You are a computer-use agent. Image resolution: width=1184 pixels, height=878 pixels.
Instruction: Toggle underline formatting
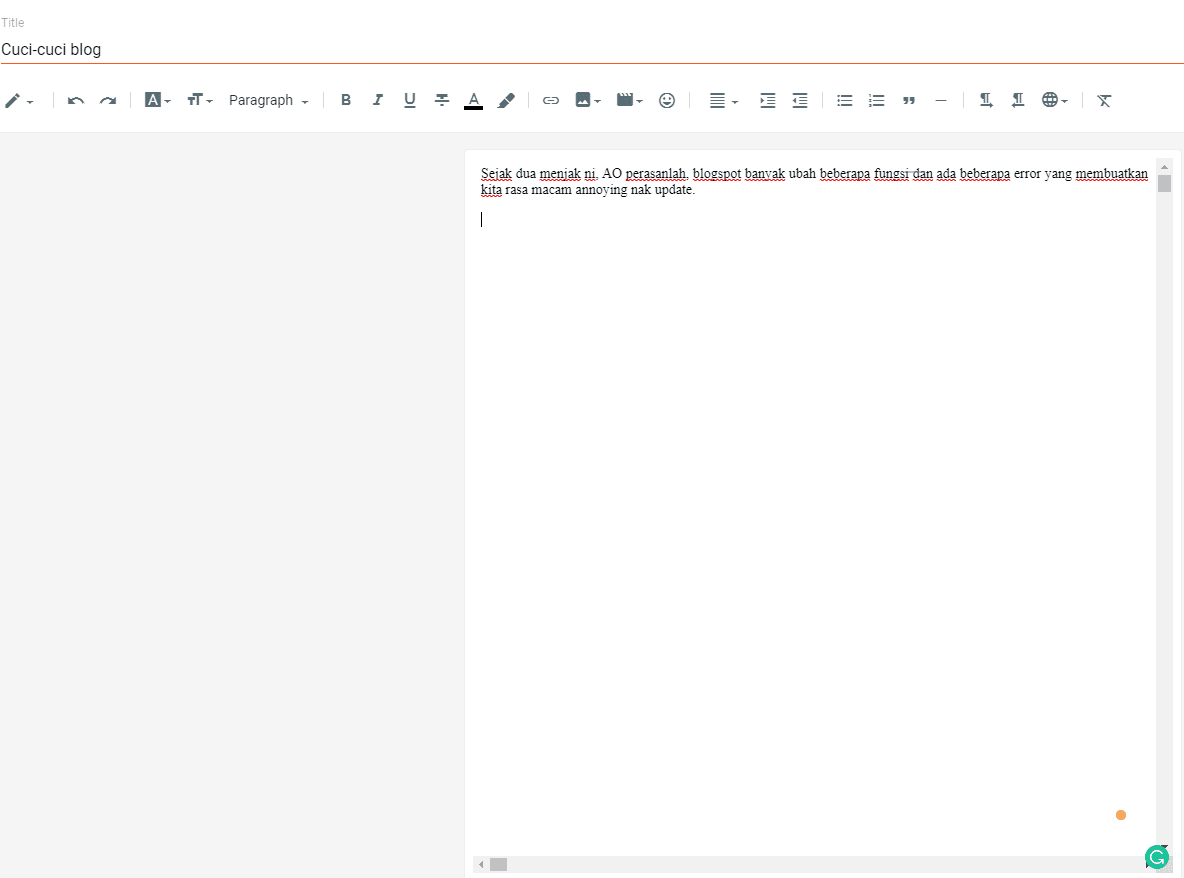pyautogui.click(x=409, y=100)
